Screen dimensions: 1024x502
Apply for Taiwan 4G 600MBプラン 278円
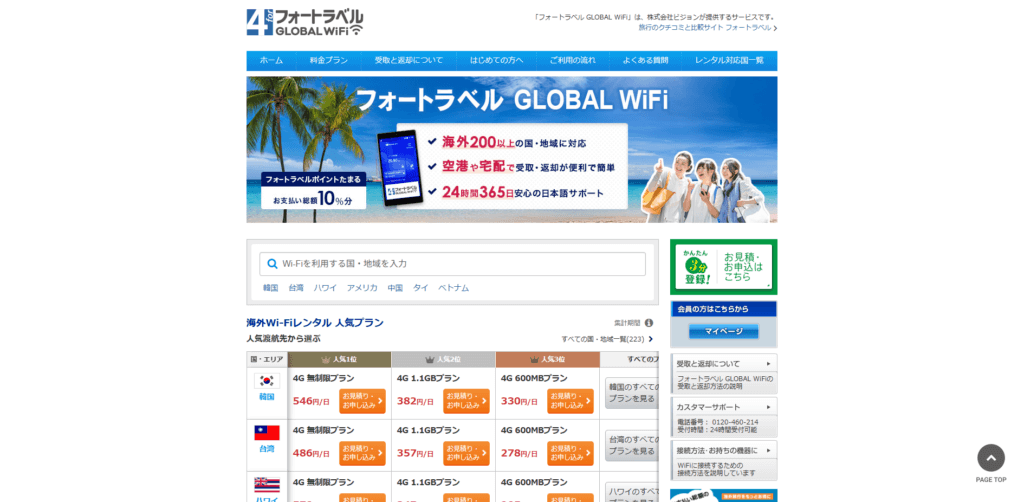pyautogui.click(x=571, y=453)
